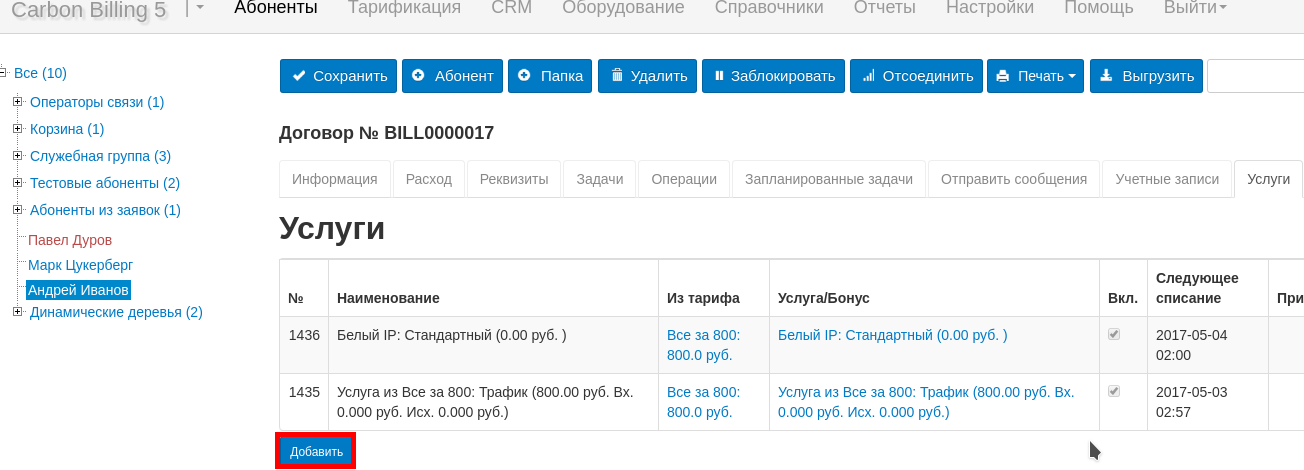Select Динамические деревья (2) folder
The height and width of the screenshot is (470, 1304).
pyautogui.click(x=116, y=312)
